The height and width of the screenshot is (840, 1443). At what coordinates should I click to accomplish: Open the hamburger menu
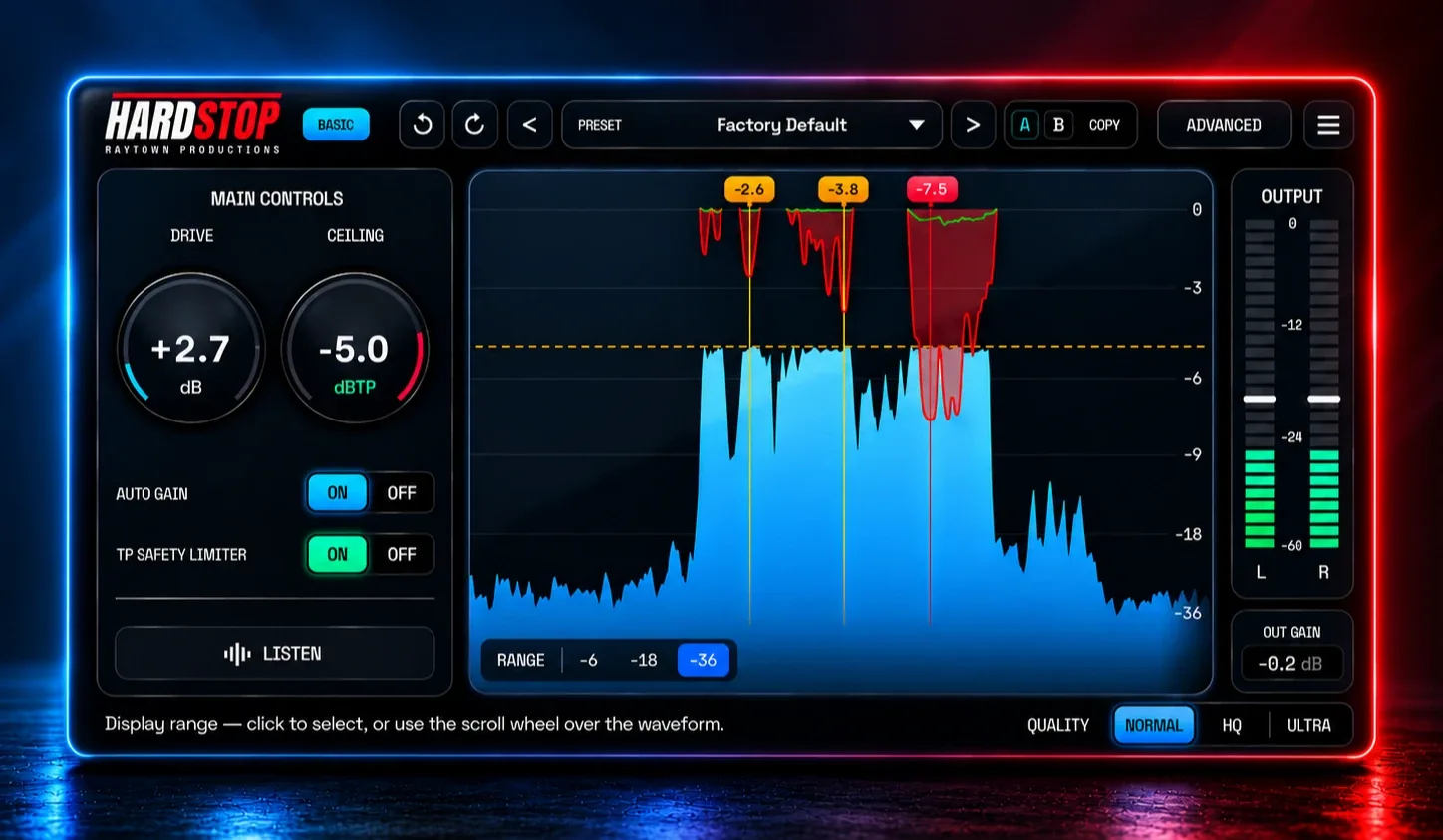pyautogui.click(x=1328, y=125)
